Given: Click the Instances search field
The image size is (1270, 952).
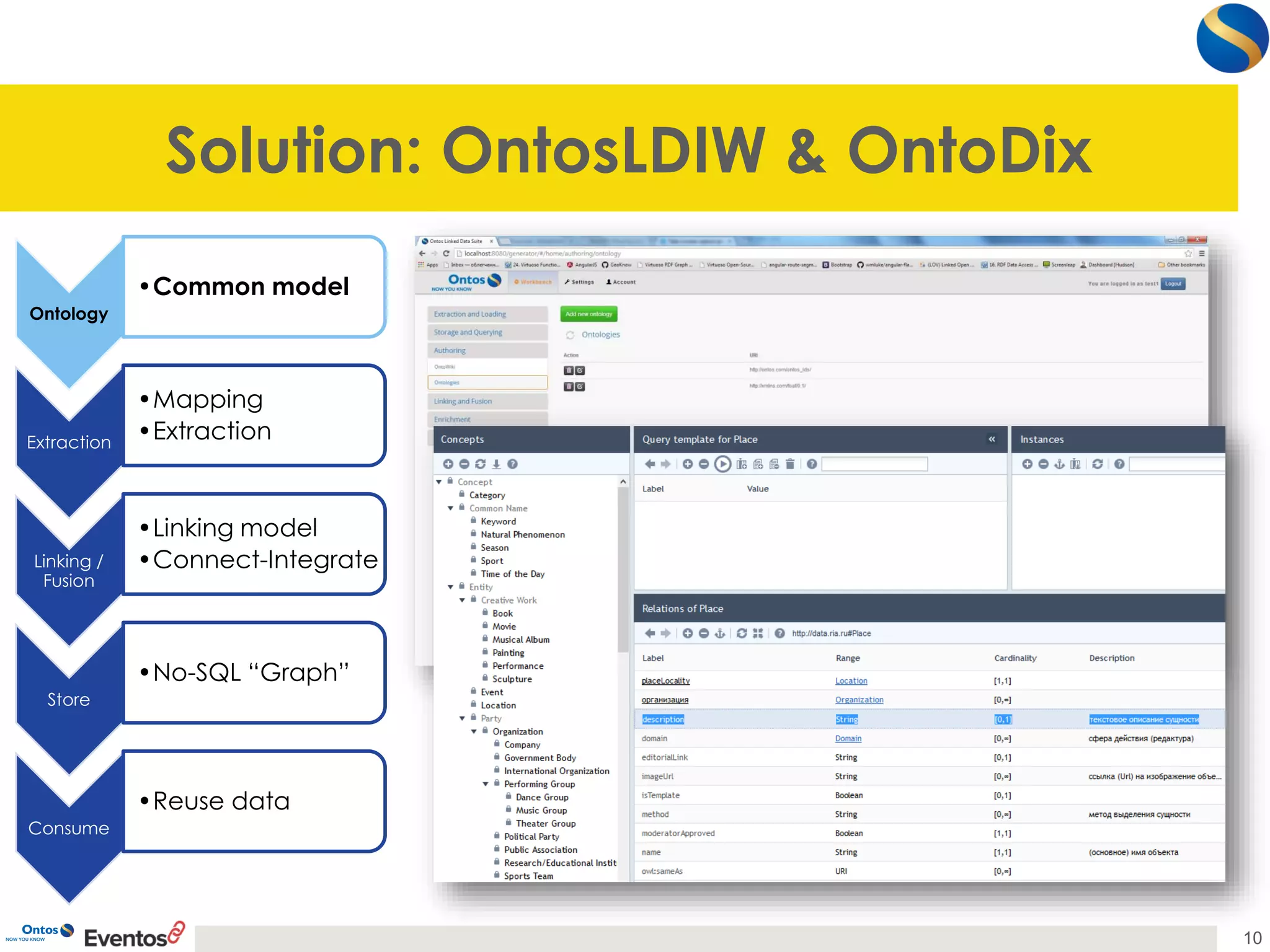Looking at the screenshot, I should (x=1177, y=464).
